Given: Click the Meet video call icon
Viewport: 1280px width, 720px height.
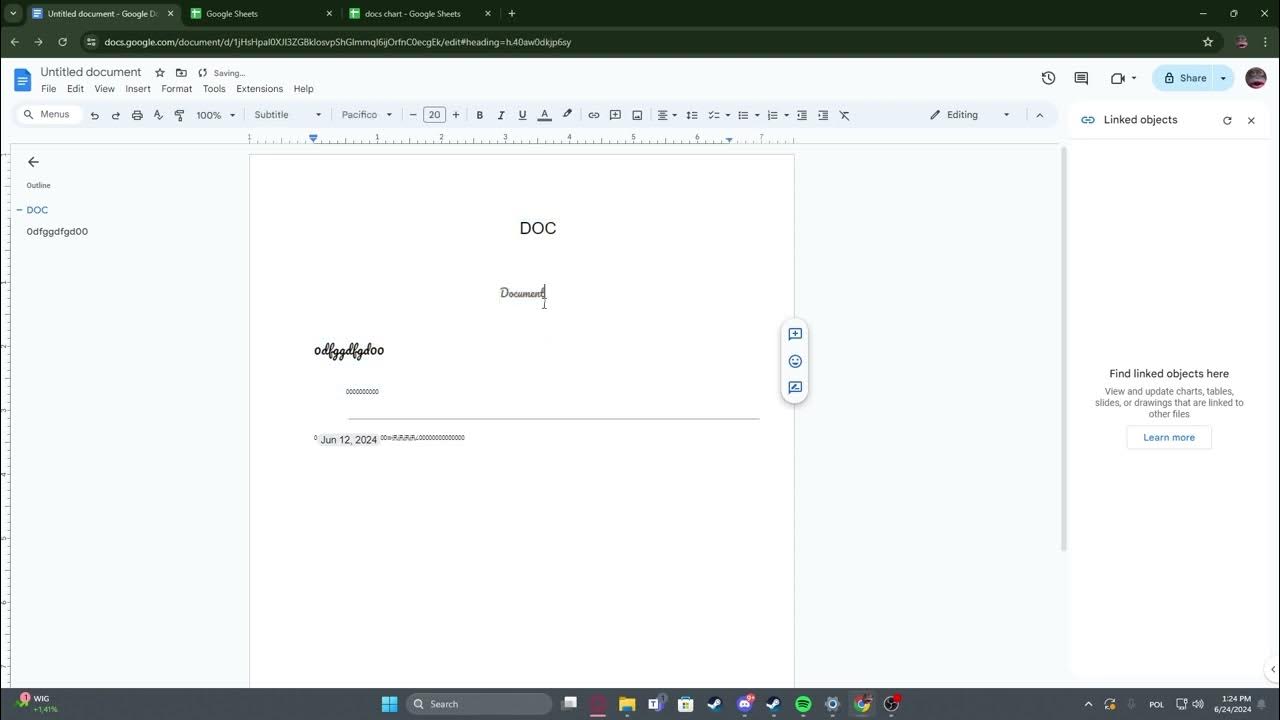Looking at the screenshot, I should tap(1118, 78).
